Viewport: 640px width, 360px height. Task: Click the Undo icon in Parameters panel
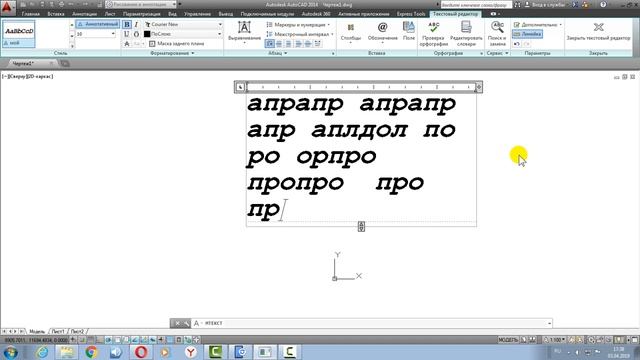(517, 44)
